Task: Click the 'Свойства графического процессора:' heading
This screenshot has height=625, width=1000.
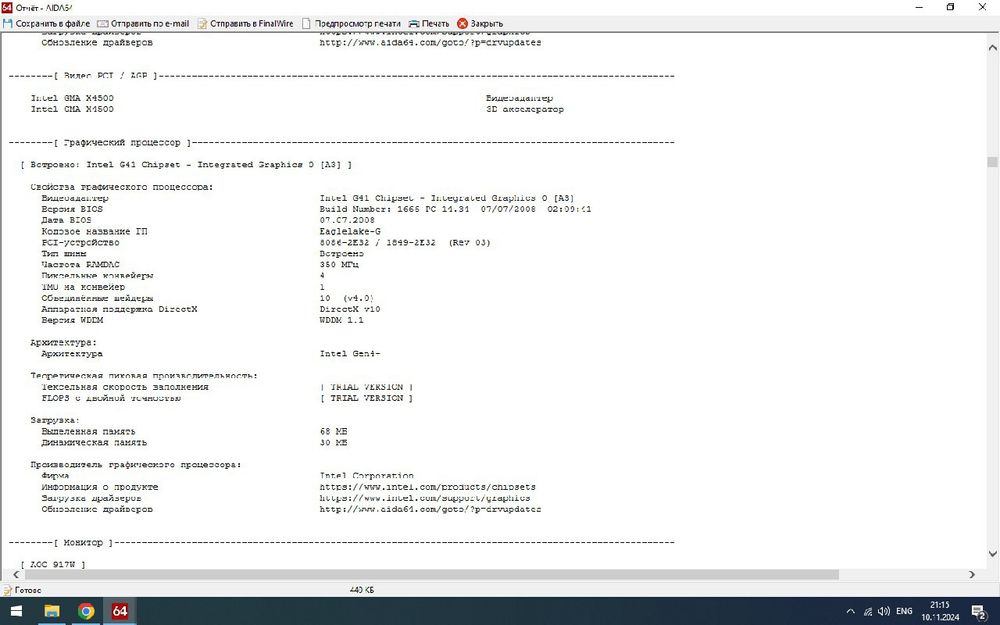Action: [x=122, y=187]
